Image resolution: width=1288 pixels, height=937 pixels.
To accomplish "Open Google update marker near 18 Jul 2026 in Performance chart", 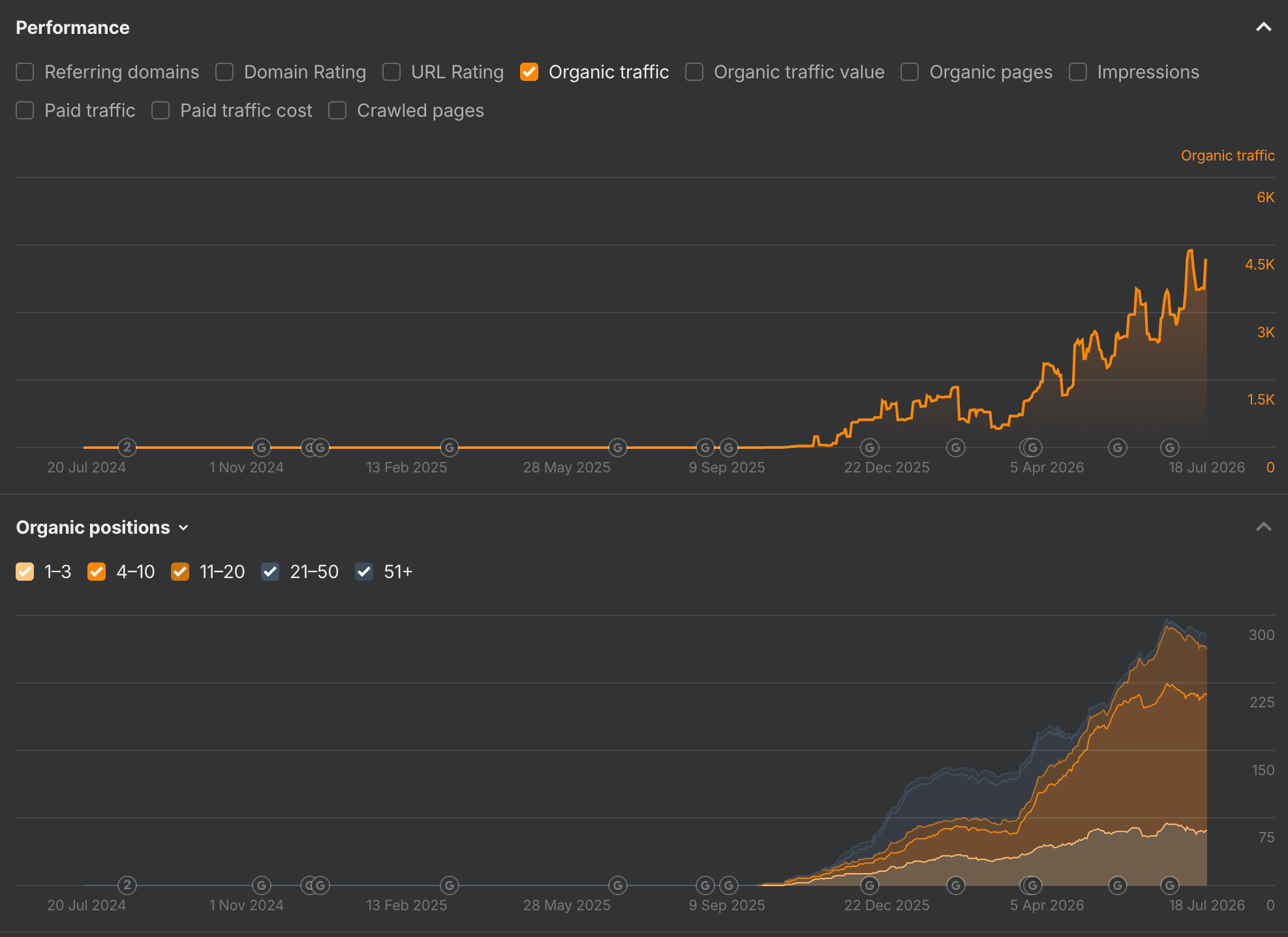I will click(1170, 448).
